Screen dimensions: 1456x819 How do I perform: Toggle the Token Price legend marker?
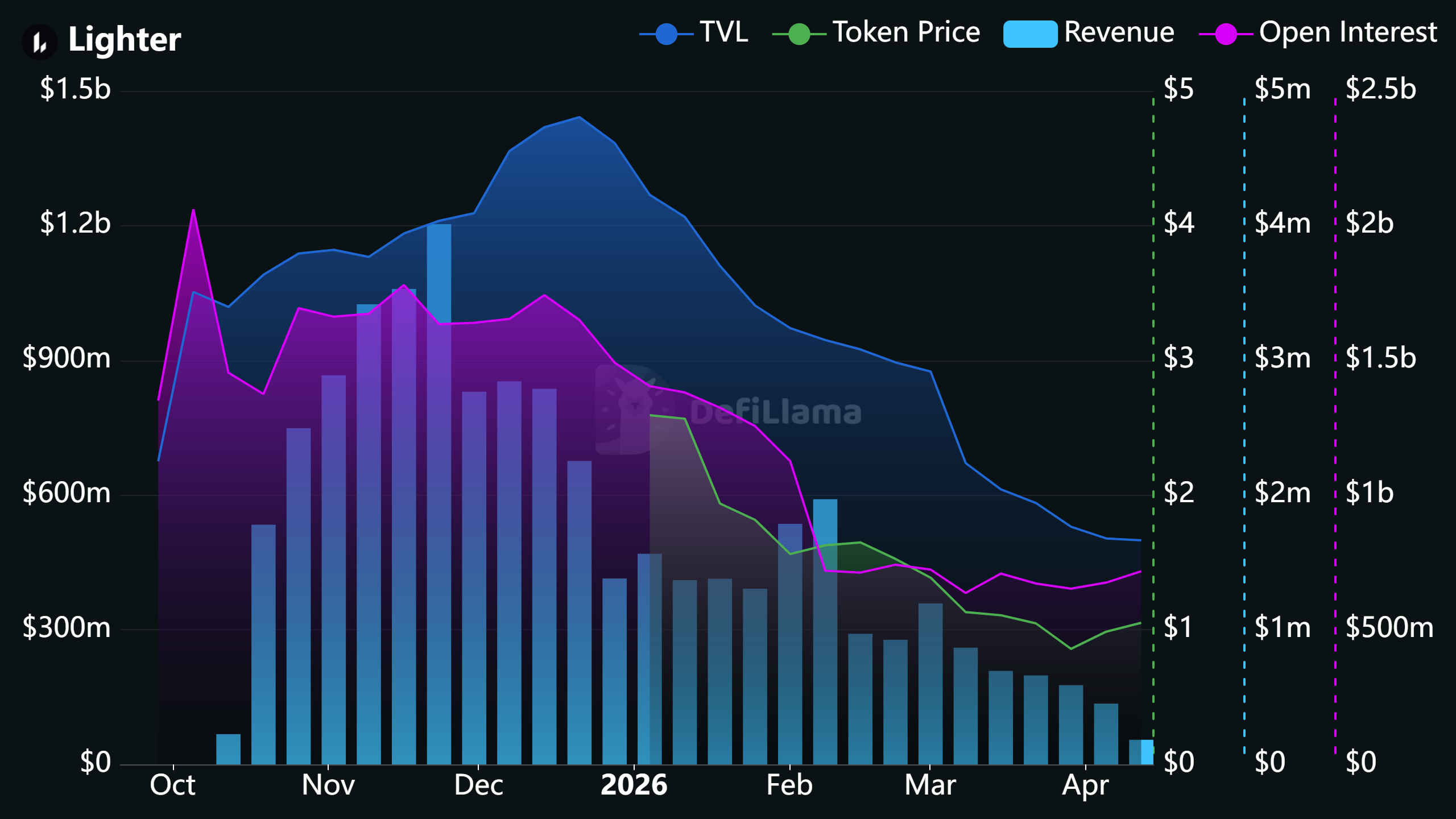tap(799, 34)
